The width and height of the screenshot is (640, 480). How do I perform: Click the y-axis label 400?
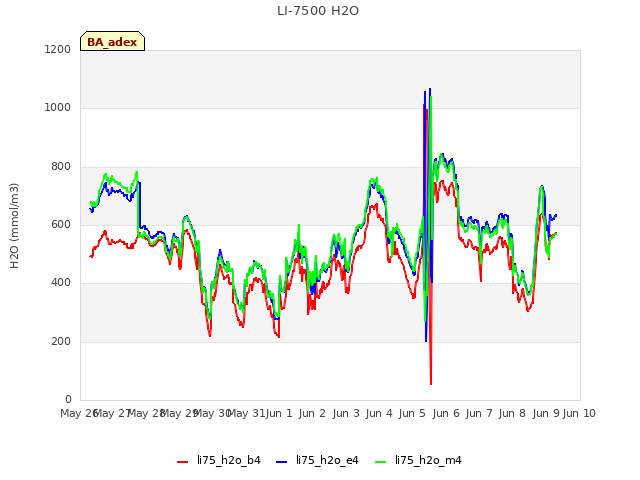[61, 282]
